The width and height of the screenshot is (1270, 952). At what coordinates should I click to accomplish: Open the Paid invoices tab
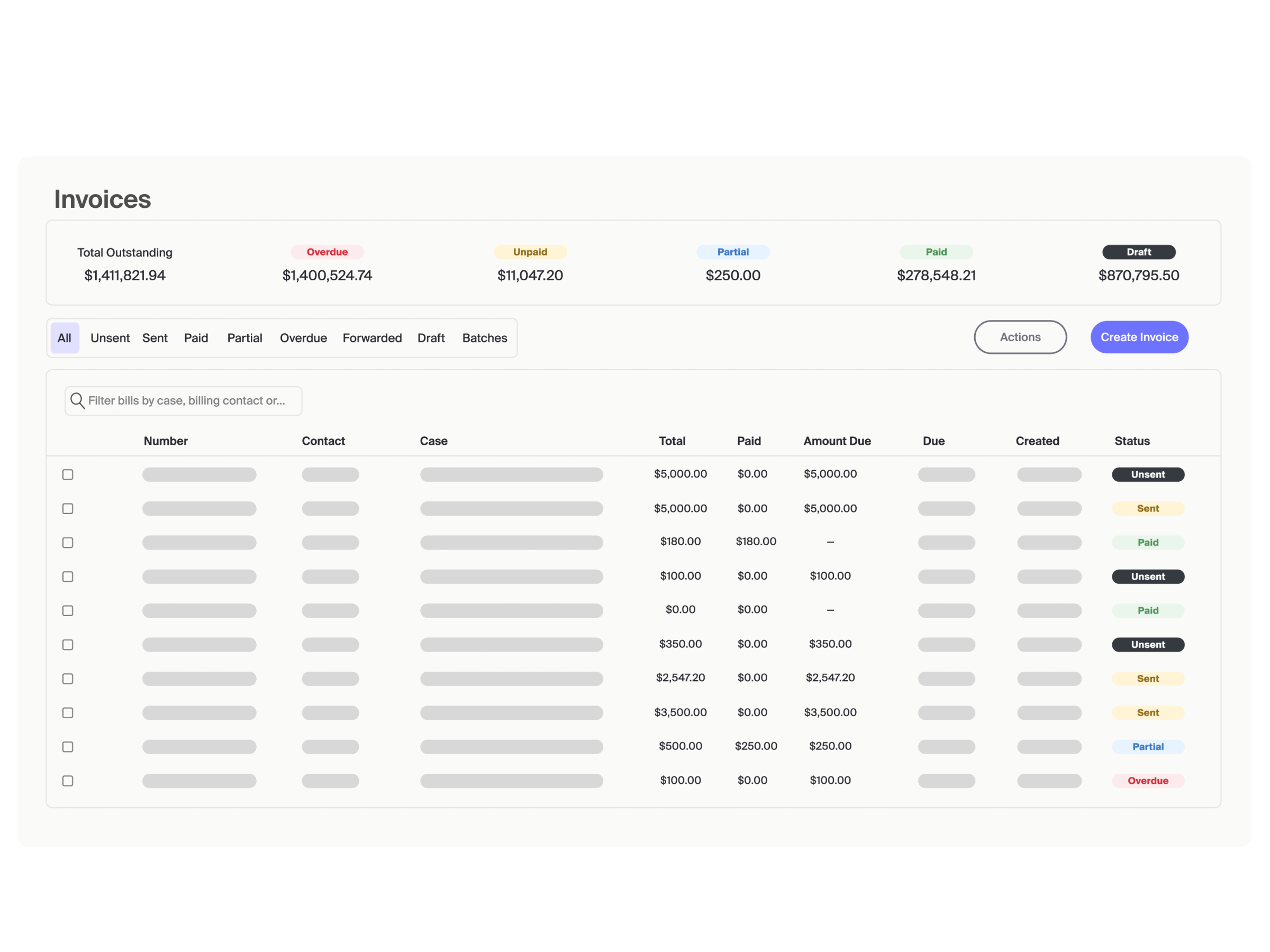point(196,338)
